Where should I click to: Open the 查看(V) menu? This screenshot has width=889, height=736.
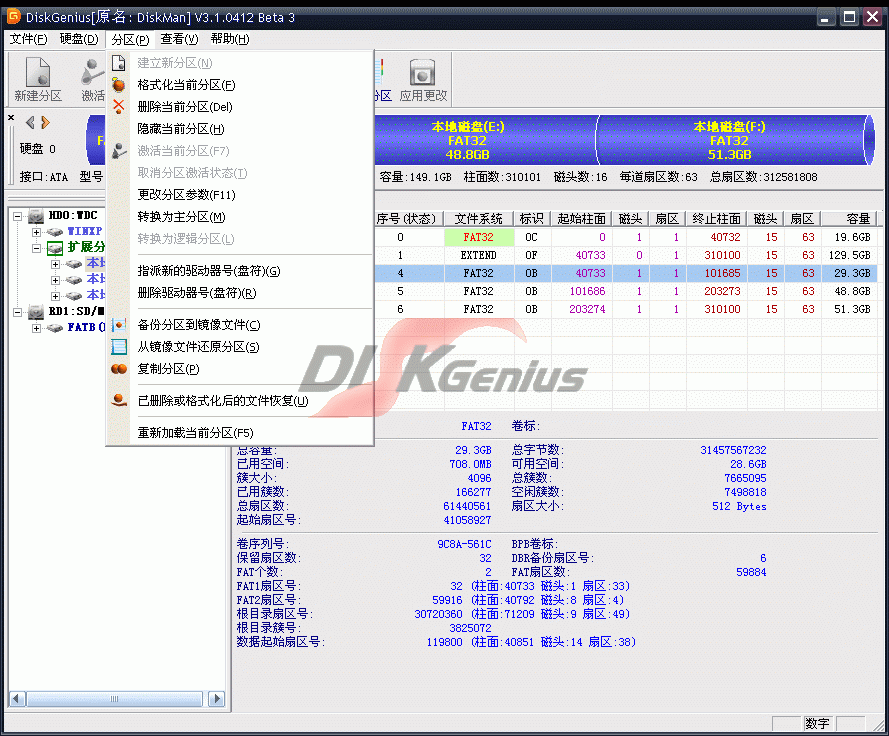[x=179, y=39]
